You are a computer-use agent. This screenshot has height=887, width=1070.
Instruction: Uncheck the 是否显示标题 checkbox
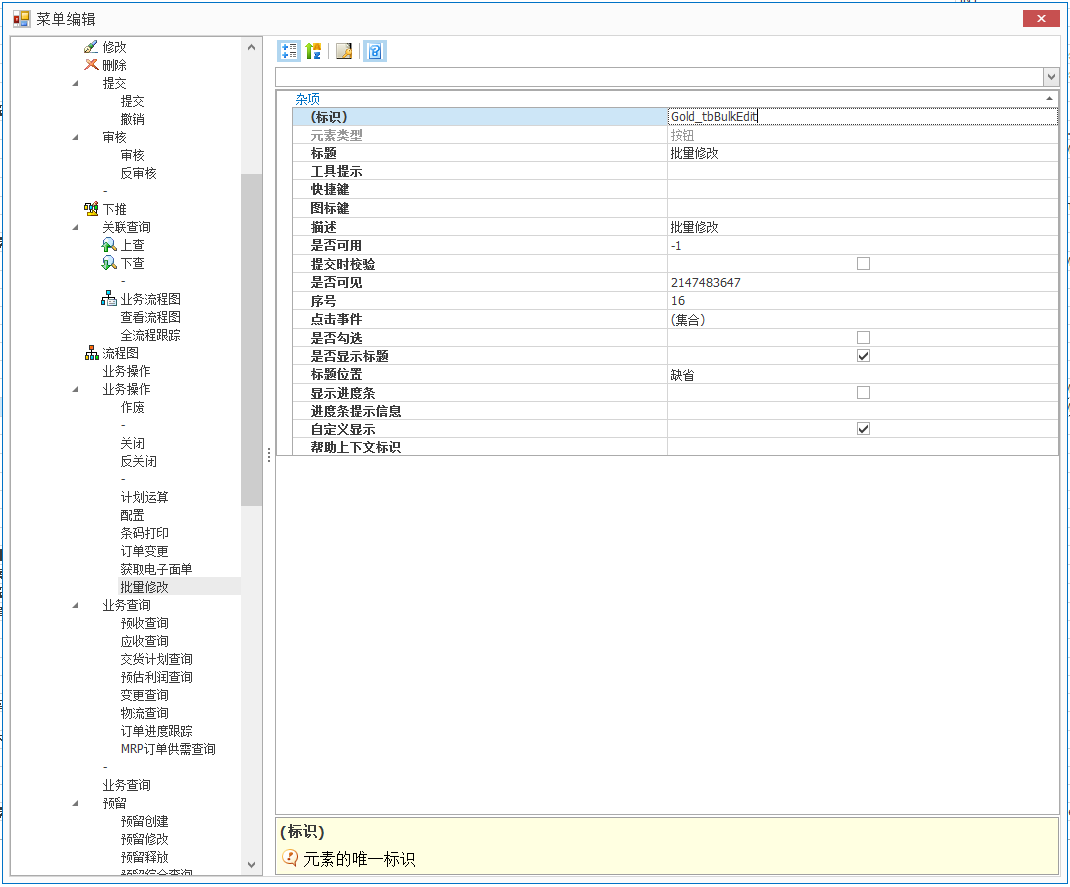click(x=863, y=355)
